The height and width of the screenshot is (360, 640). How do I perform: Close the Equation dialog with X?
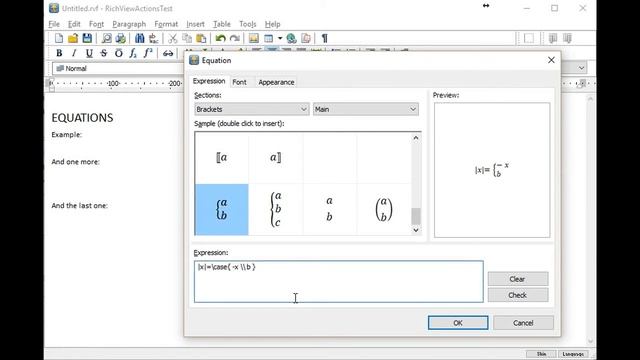click(551, 60)
